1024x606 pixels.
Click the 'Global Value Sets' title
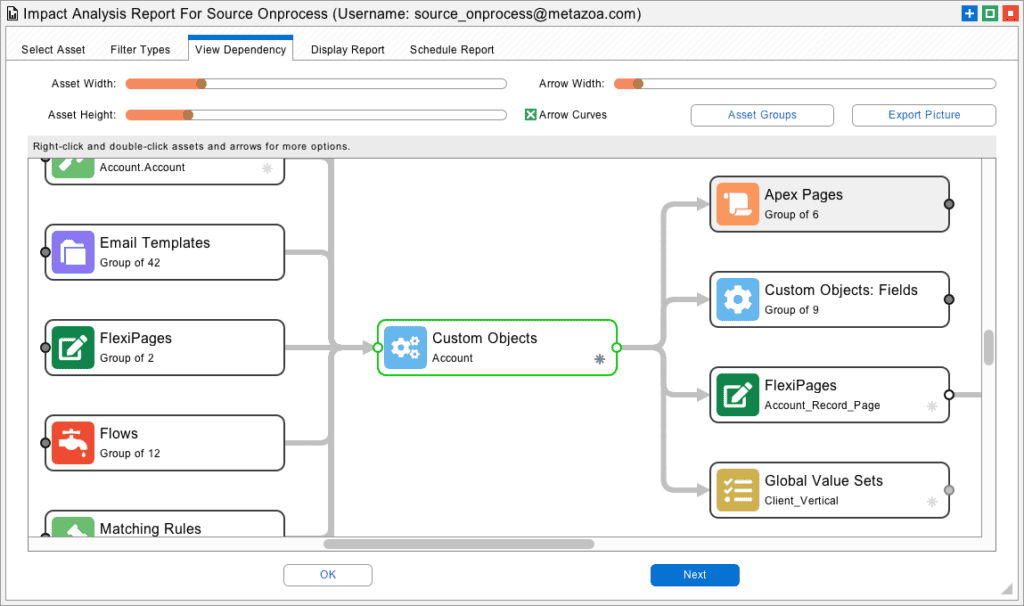824,481
